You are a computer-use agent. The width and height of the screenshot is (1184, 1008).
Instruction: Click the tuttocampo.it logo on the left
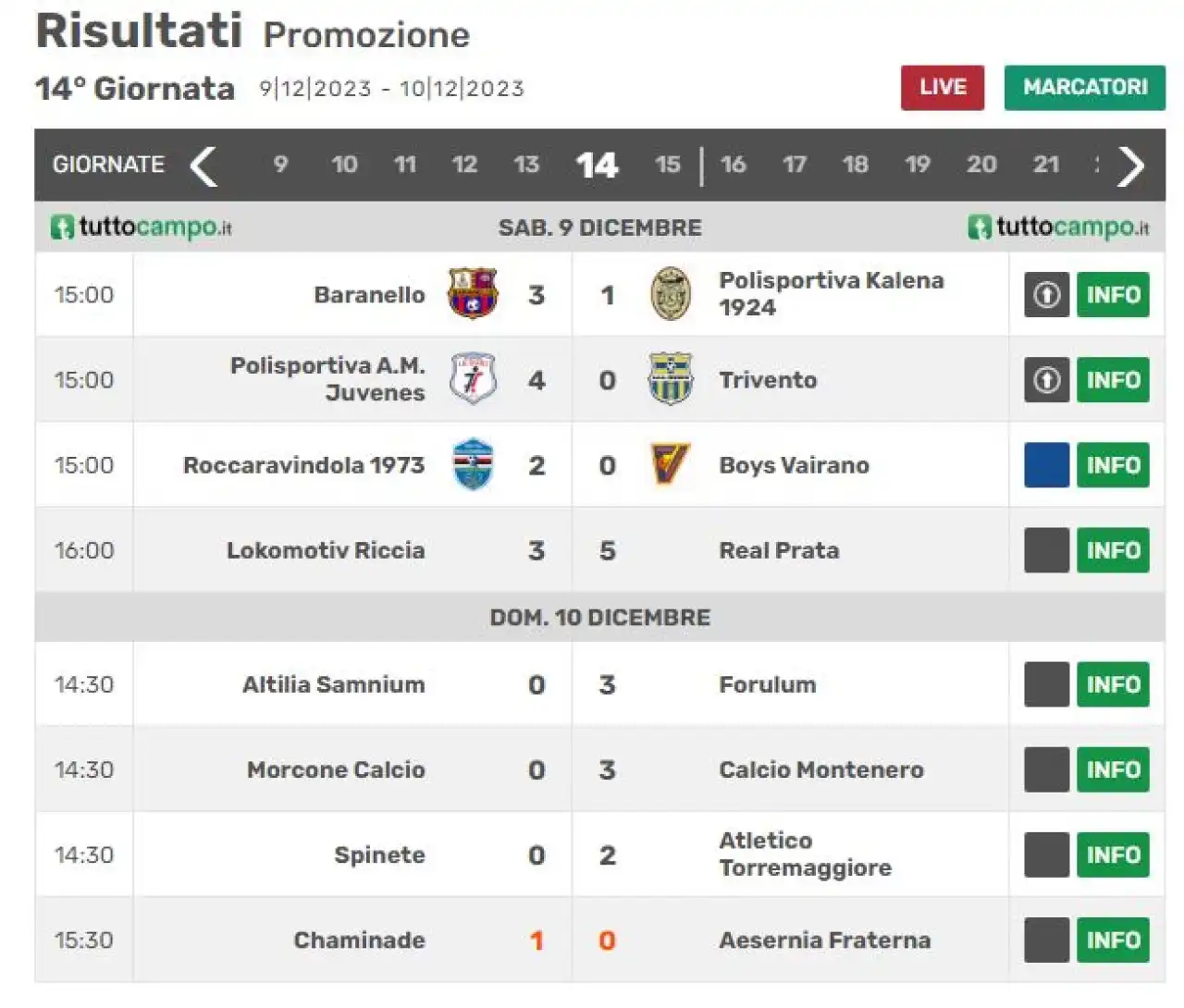tap(142, 227)
